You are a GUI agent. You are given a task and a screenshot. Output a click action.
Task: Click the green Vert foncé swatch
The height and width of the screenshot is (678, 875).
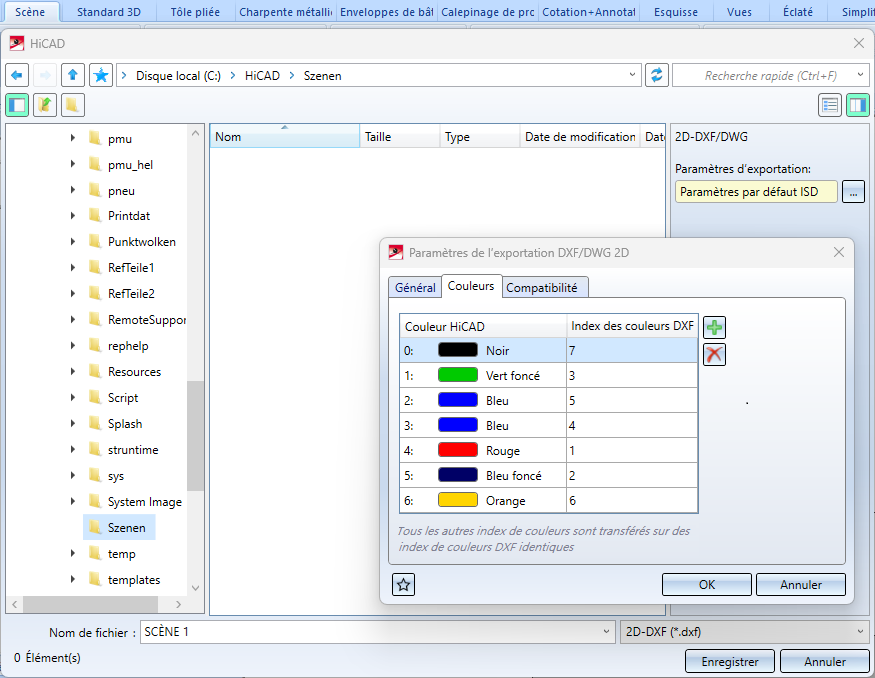(458, 375)
